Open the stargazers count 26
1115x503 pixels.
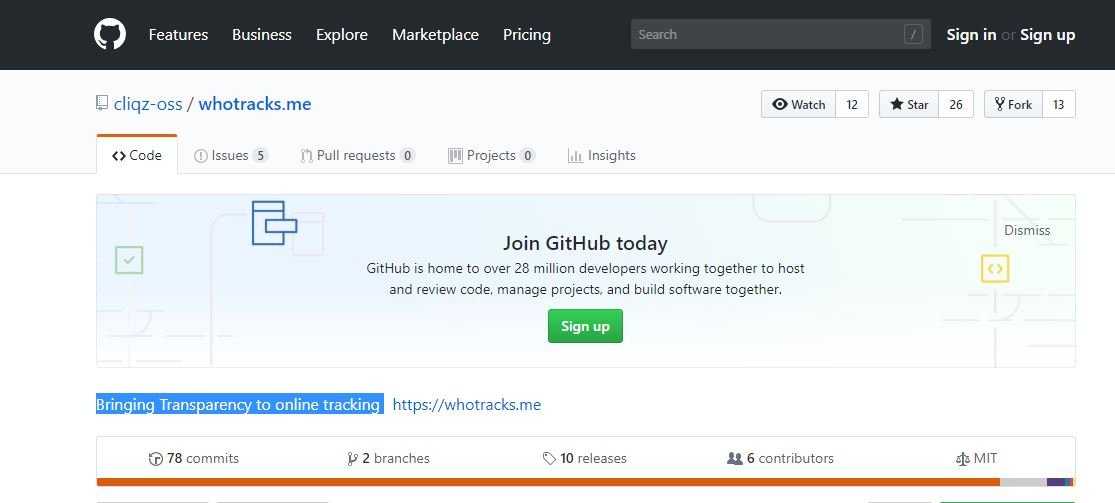click(x=956, y=105)
